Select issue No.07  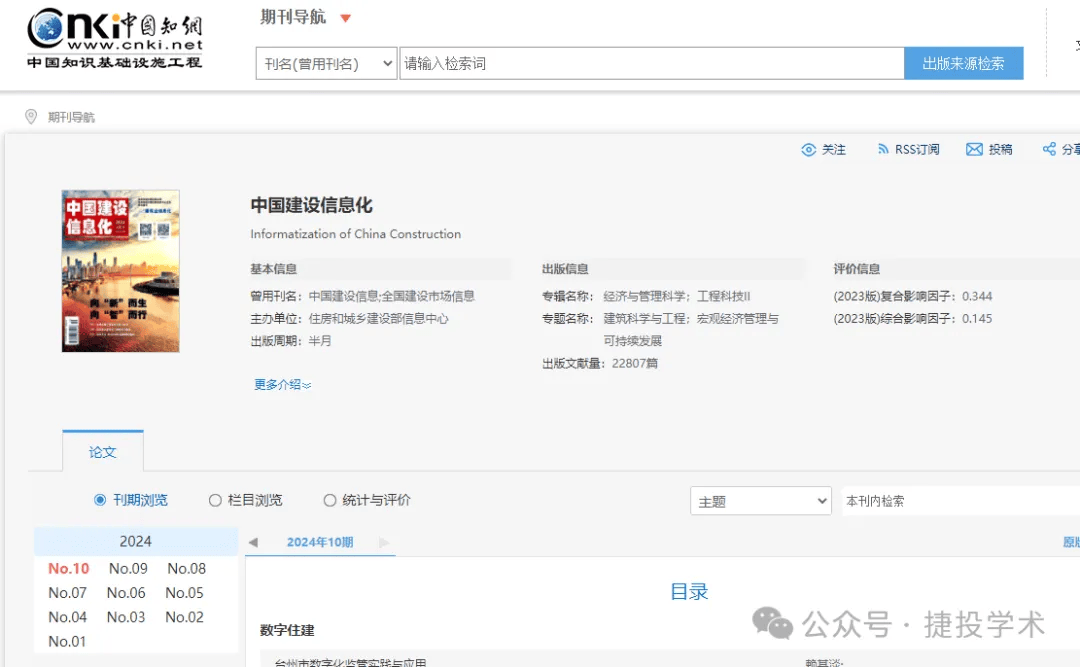(x=68, y=593)
